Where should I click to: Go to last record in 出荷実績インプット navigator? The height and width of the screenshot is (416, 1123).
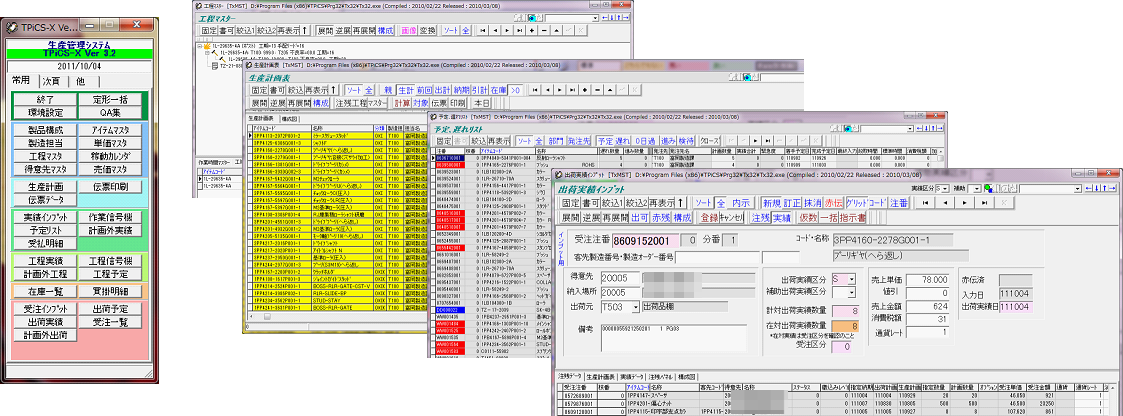985,203
